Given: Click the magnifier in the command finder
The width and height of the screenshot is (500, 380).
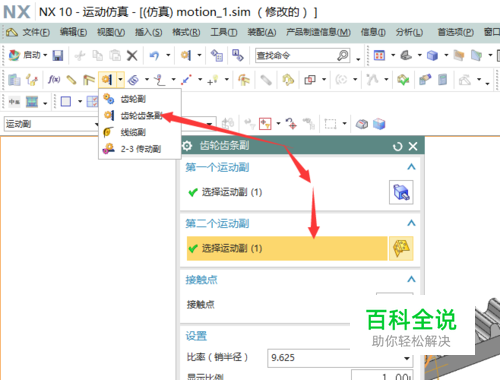Looking at the screenshot, I should click(x=343, y=55).
